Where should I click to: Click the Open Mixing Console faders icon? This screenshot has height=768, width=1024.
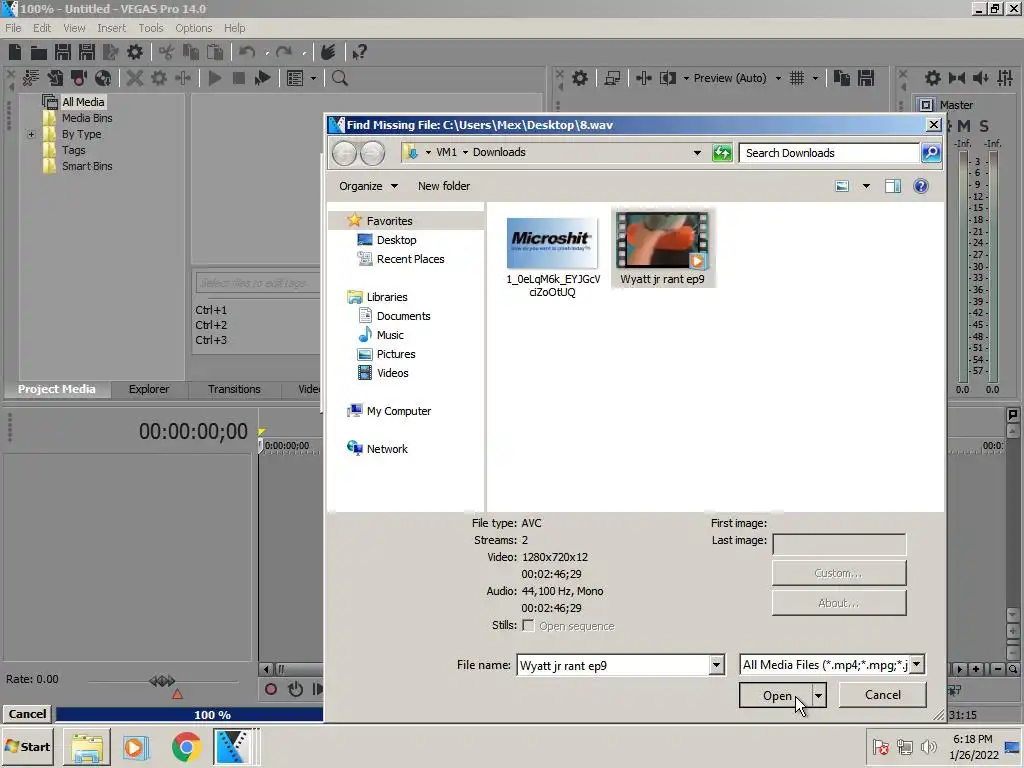point(1005,78)
